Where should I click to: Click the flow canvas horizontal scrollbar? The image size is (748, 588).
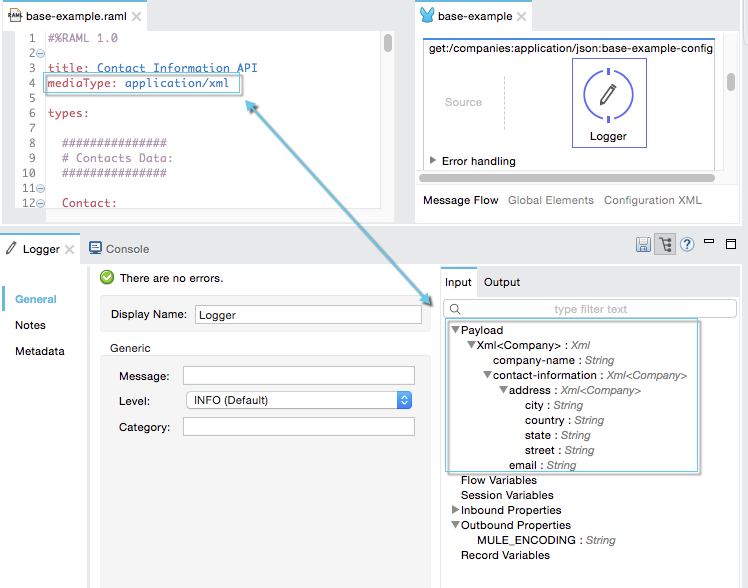567,178
